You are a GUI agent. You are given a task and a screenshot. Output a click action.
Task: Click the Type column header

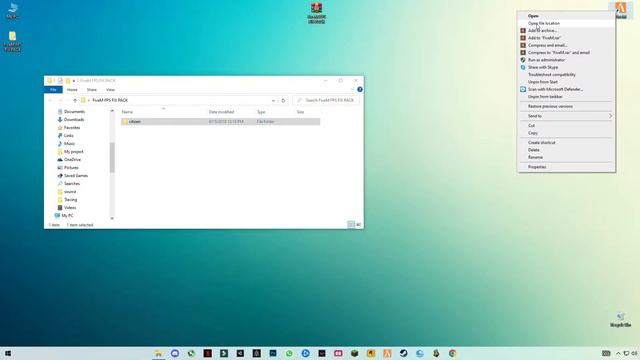click(261, 112)
